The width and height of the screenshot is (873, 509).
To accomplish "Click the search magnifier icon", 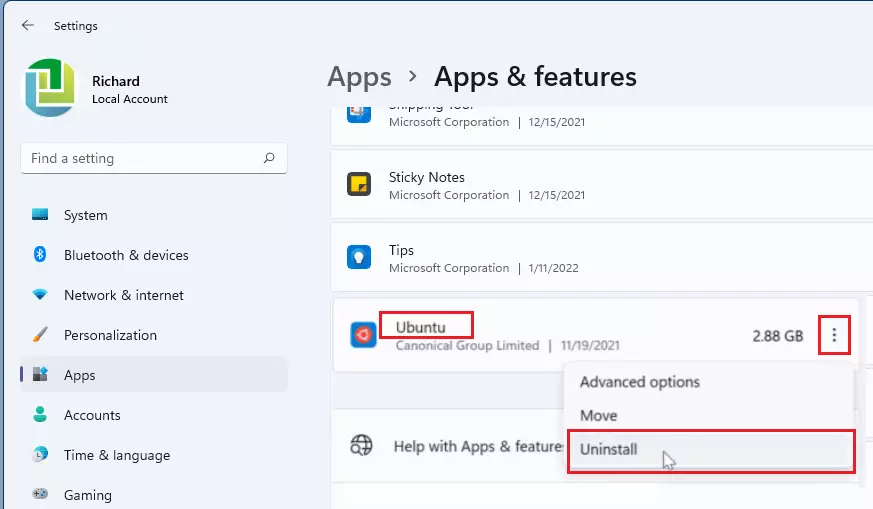I will pos(269,158).
